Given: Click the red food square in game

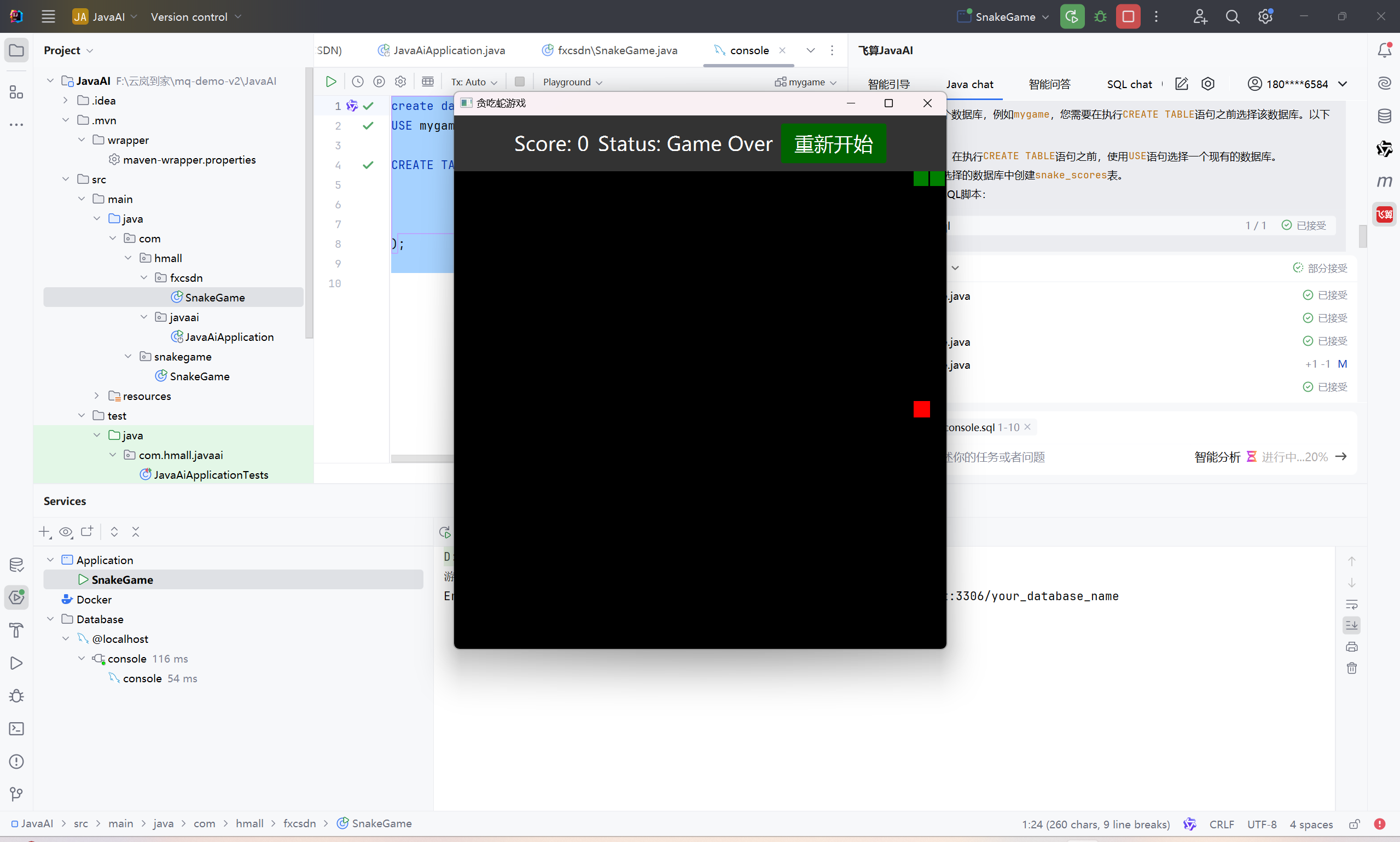Looking at the screenshot, I should [x=921, y=409].
